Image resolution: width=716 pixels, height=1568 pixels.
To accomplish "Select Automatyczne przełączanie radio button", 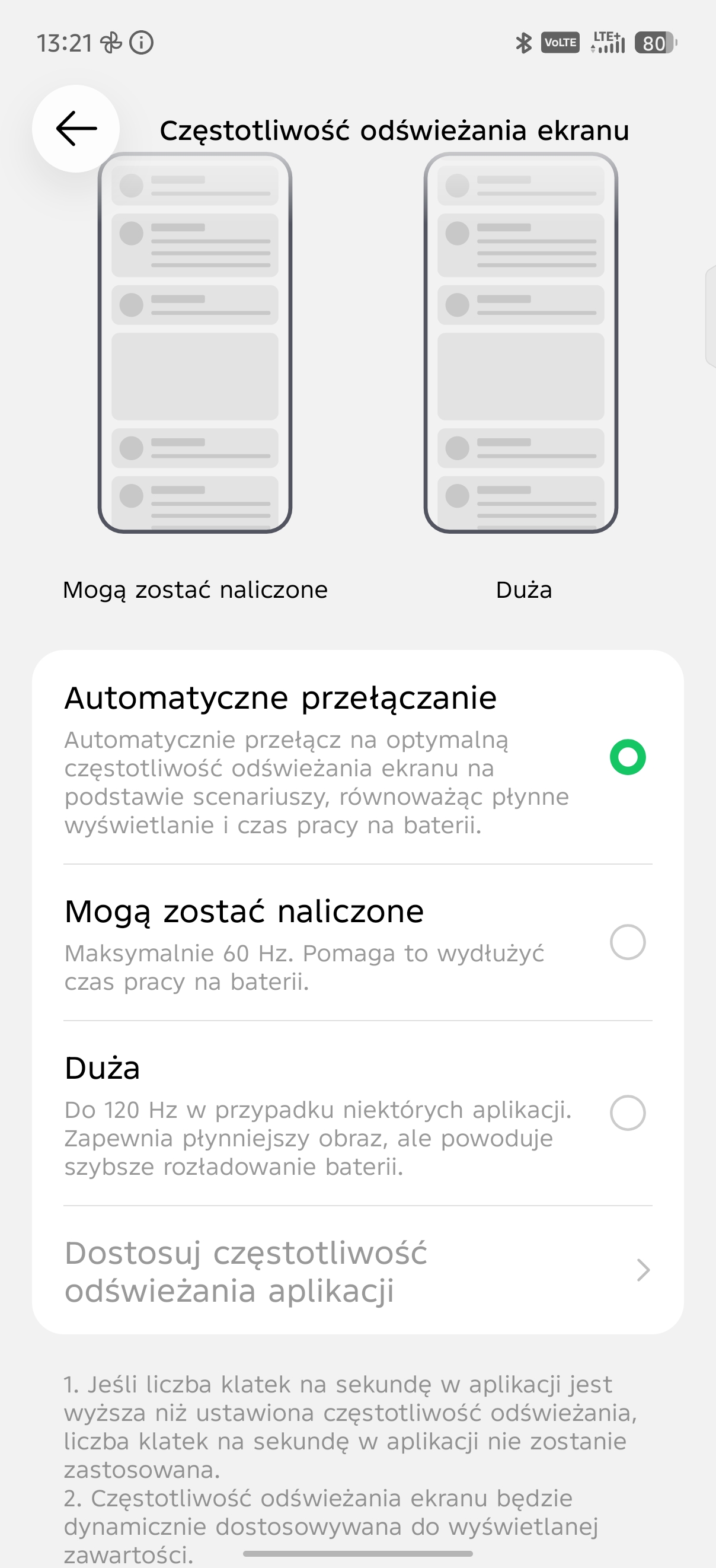I will [x=627, y=757].
